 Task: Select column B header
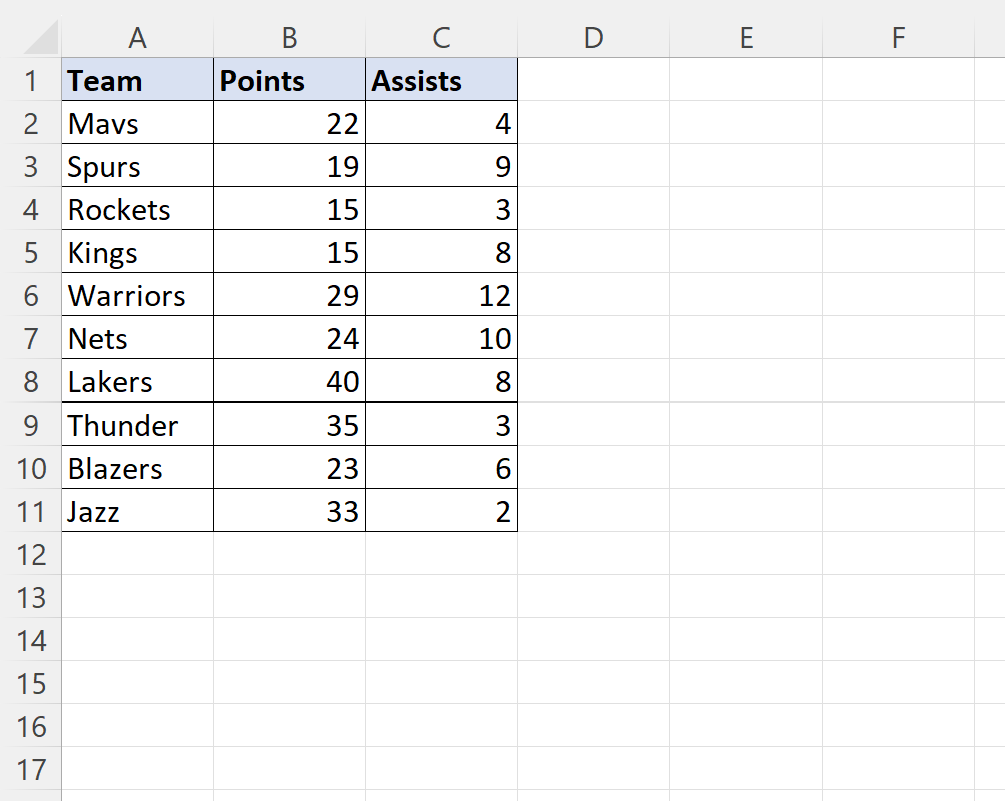[289, 38]
